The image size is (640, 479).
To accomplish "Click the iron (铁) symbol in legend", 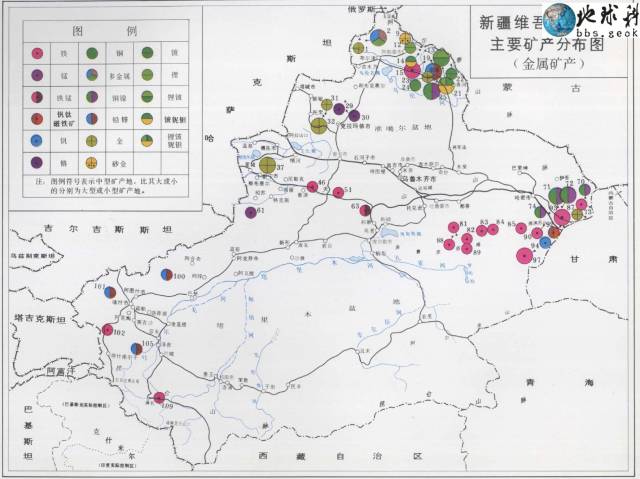I will [37, 52].
